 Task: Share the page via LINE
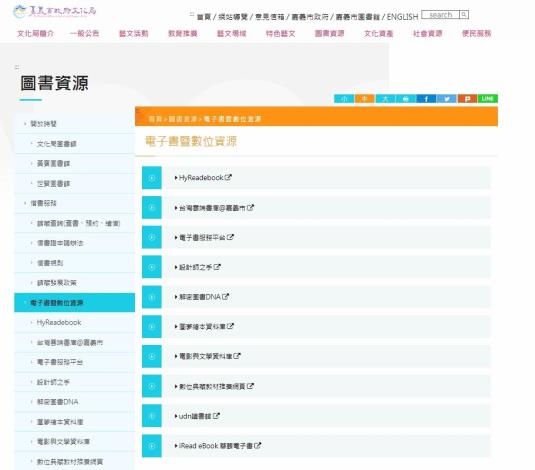click(x=488, y=99)
